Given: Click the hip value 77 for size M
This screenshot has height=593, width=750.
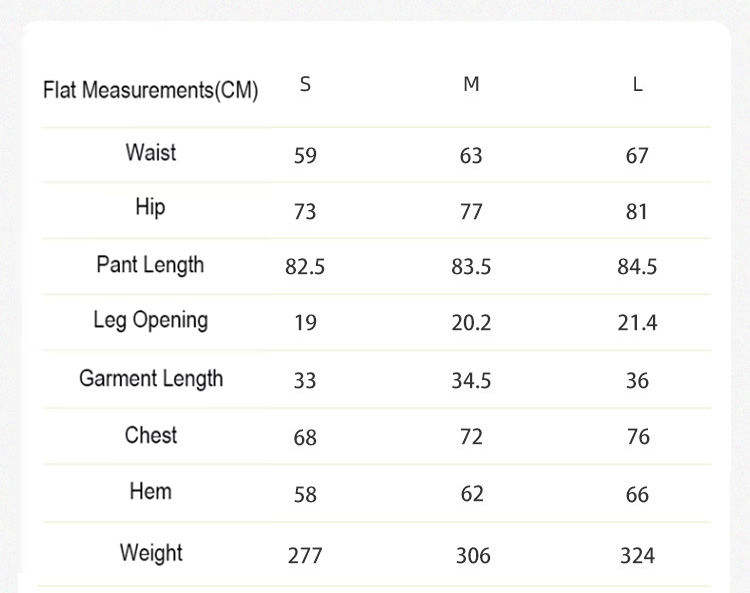Looking at the screenshot, I should [x=471, y=212].
